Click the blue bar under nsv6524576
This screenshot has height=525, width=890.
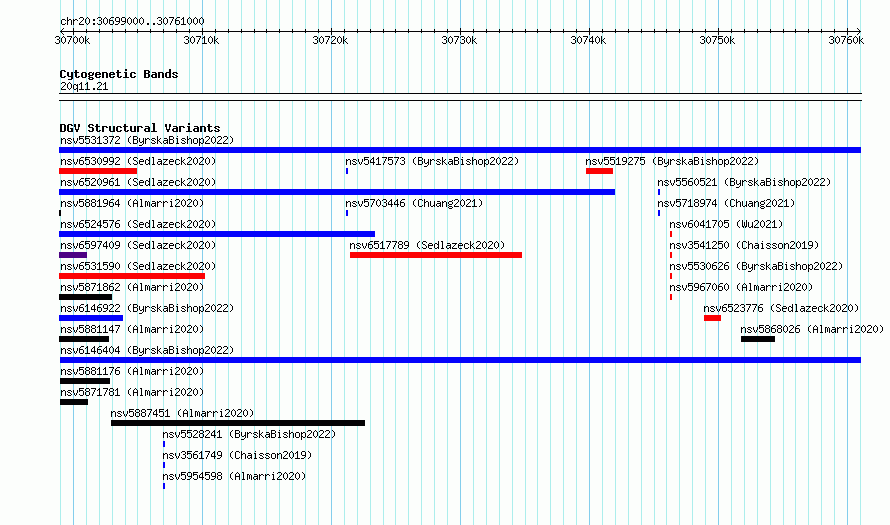[x=217, y=234]
